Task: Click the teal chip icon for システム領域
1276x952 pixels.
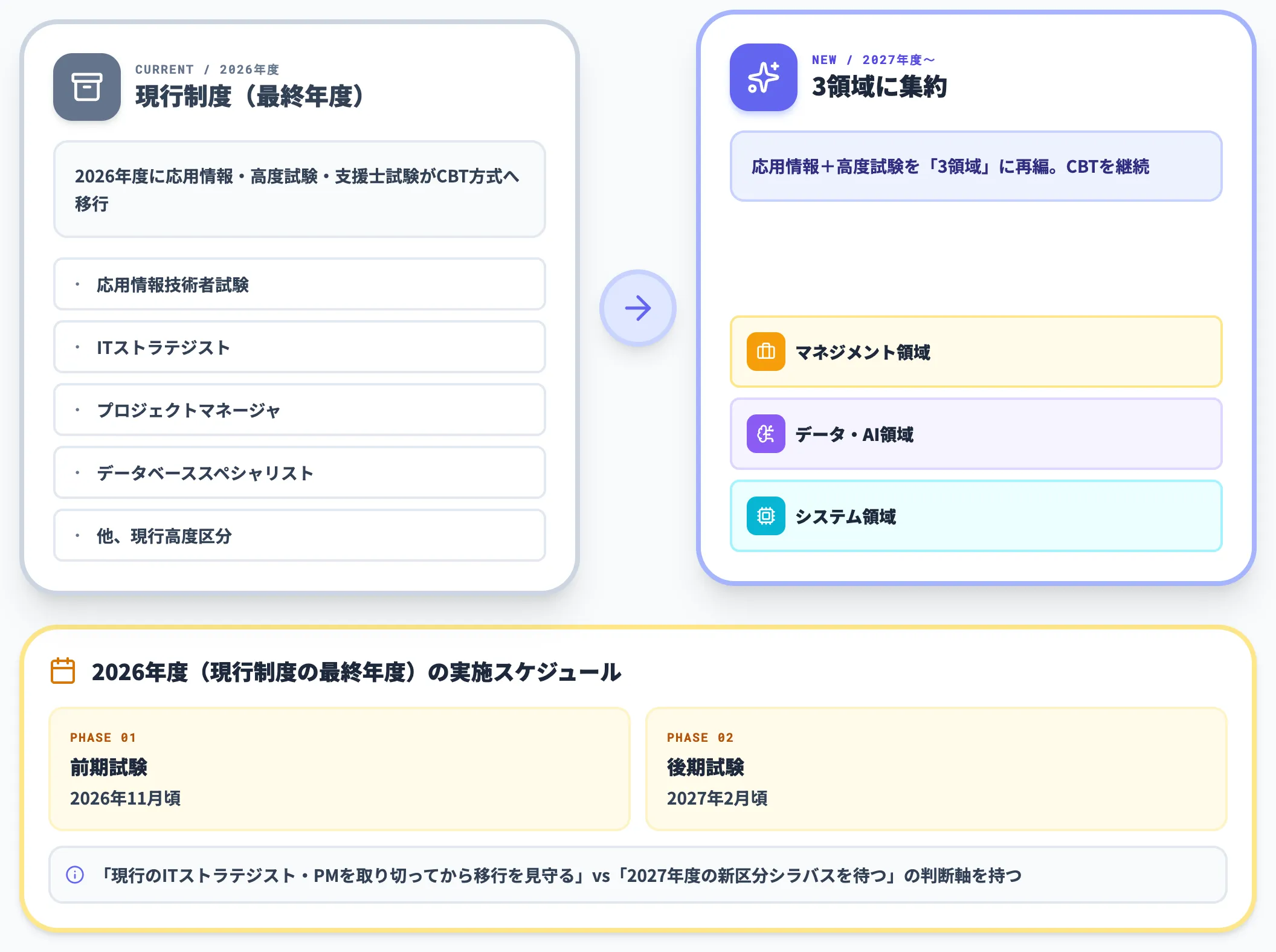Action: point(766,516)
